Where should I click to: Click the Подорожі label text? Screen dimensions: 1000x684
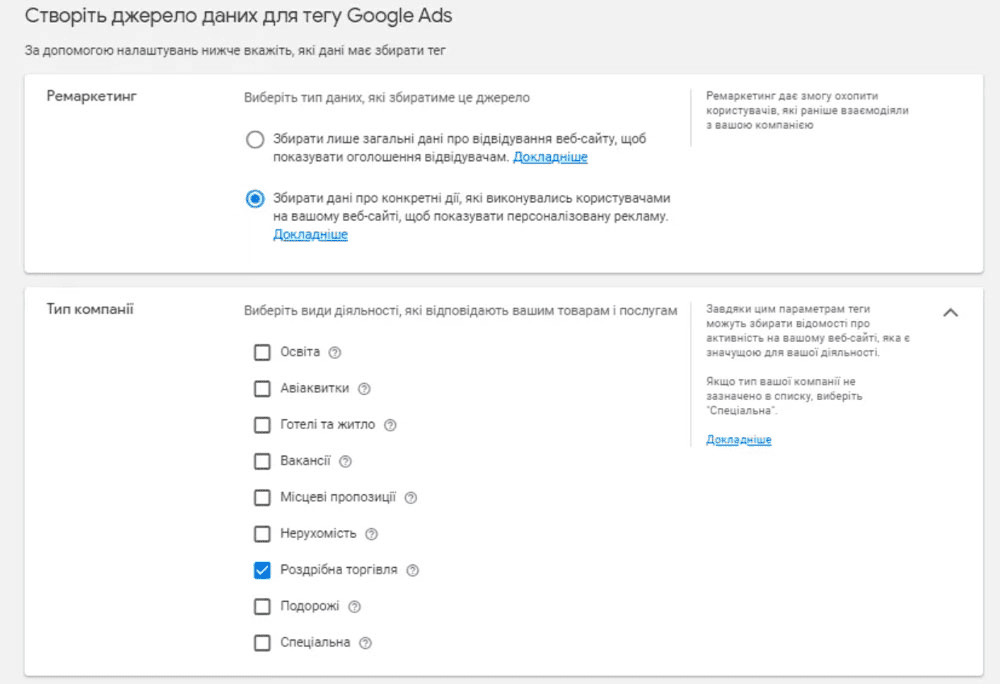point(310,606)
